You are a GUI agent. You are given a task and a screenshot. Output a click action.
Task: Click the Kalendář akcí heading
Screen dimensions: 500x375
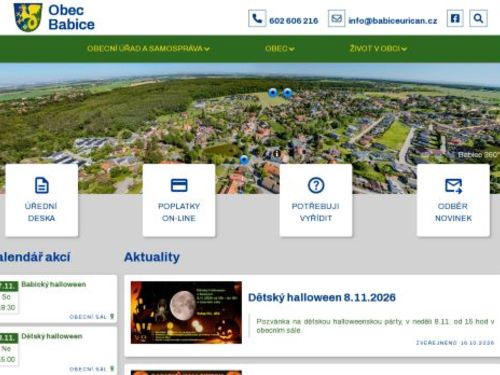click(35, 257)
